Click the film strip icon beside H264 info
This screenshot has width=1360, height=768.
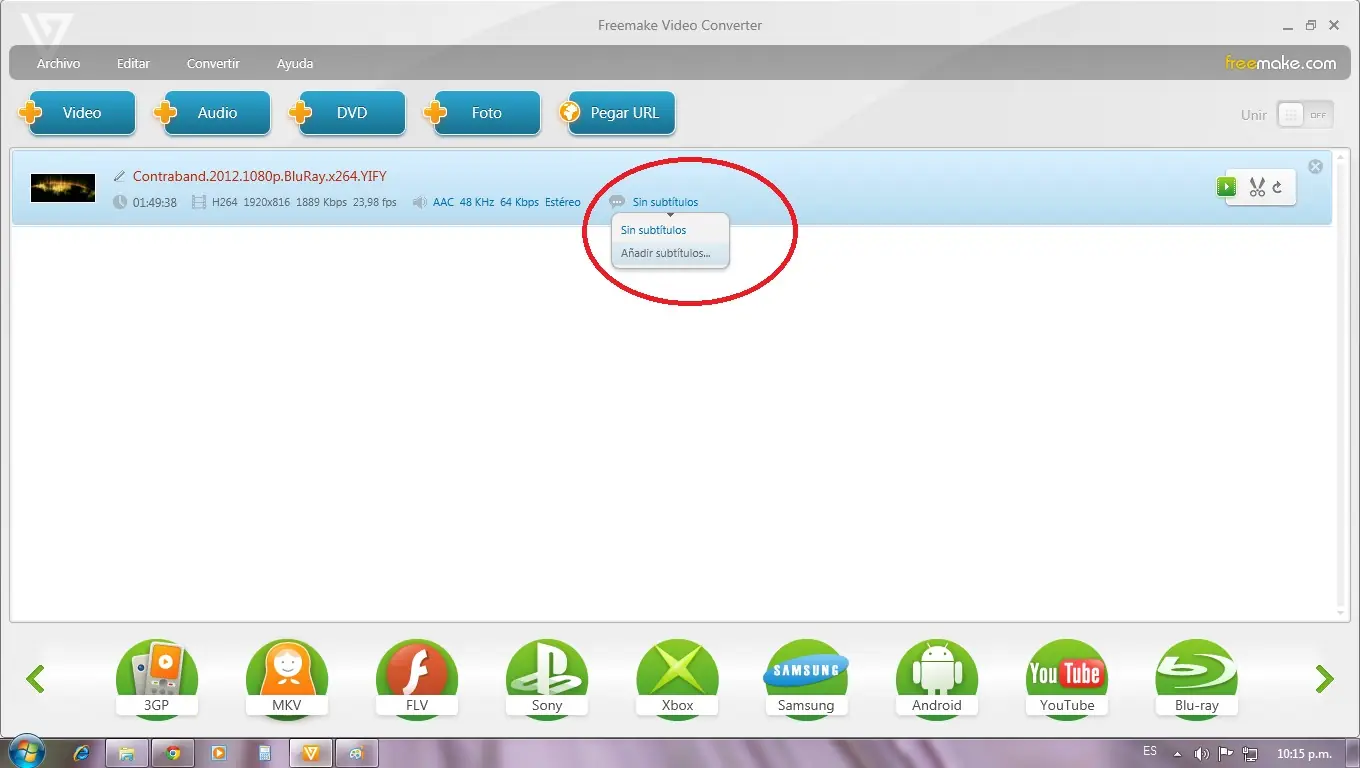coord(199,202)
